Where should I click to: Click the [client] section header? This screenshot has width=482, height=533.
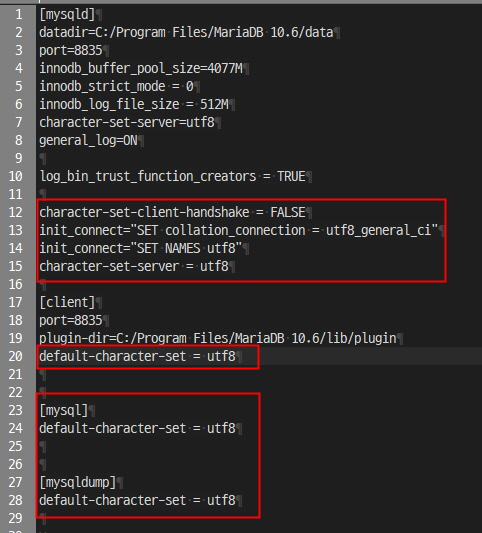[x=67, y=303]
